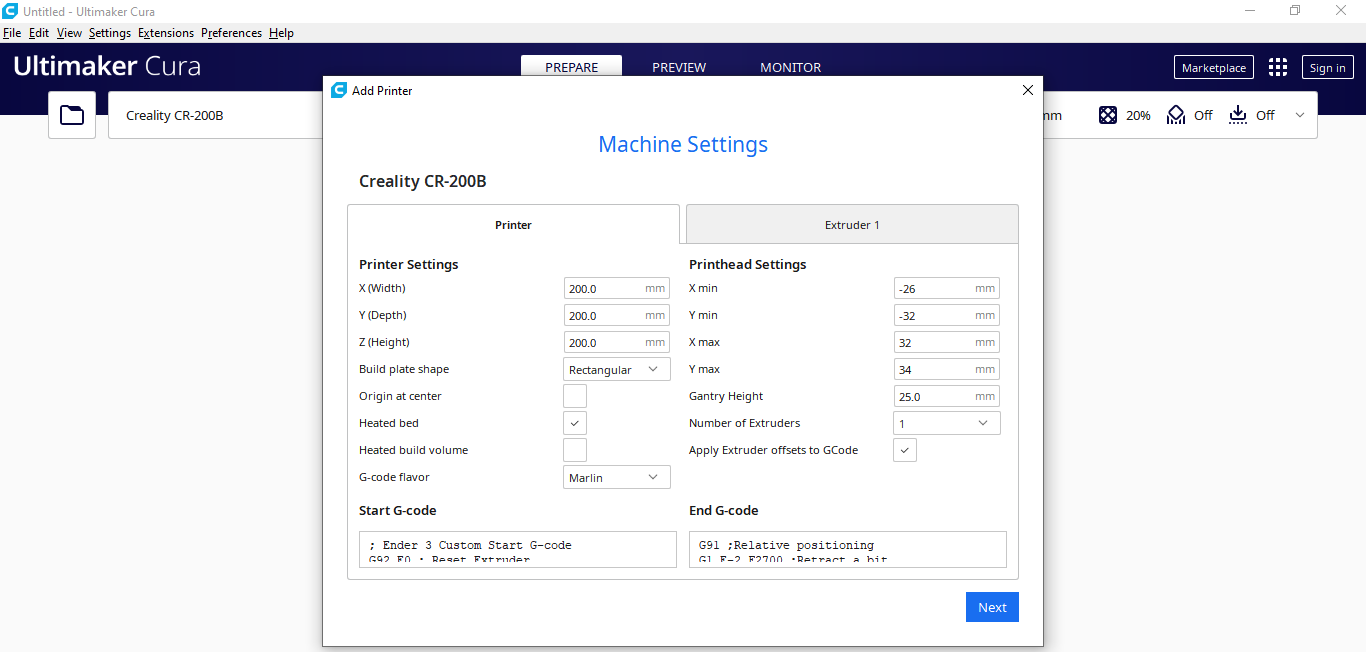Open the Build plate shape dropdown

[x=616, y=369]
